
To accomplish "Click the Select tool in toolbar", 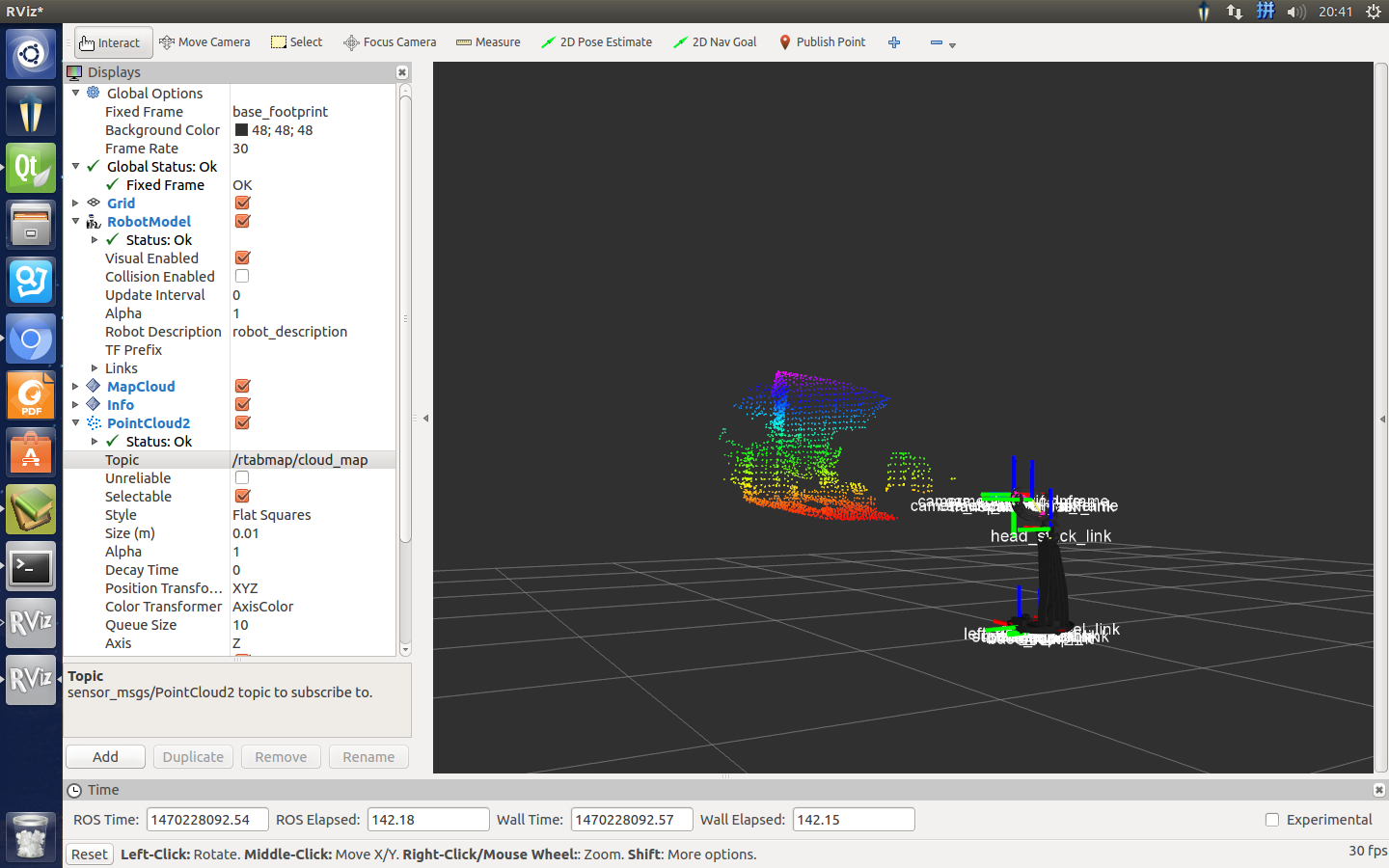I will tap(297, 42).
